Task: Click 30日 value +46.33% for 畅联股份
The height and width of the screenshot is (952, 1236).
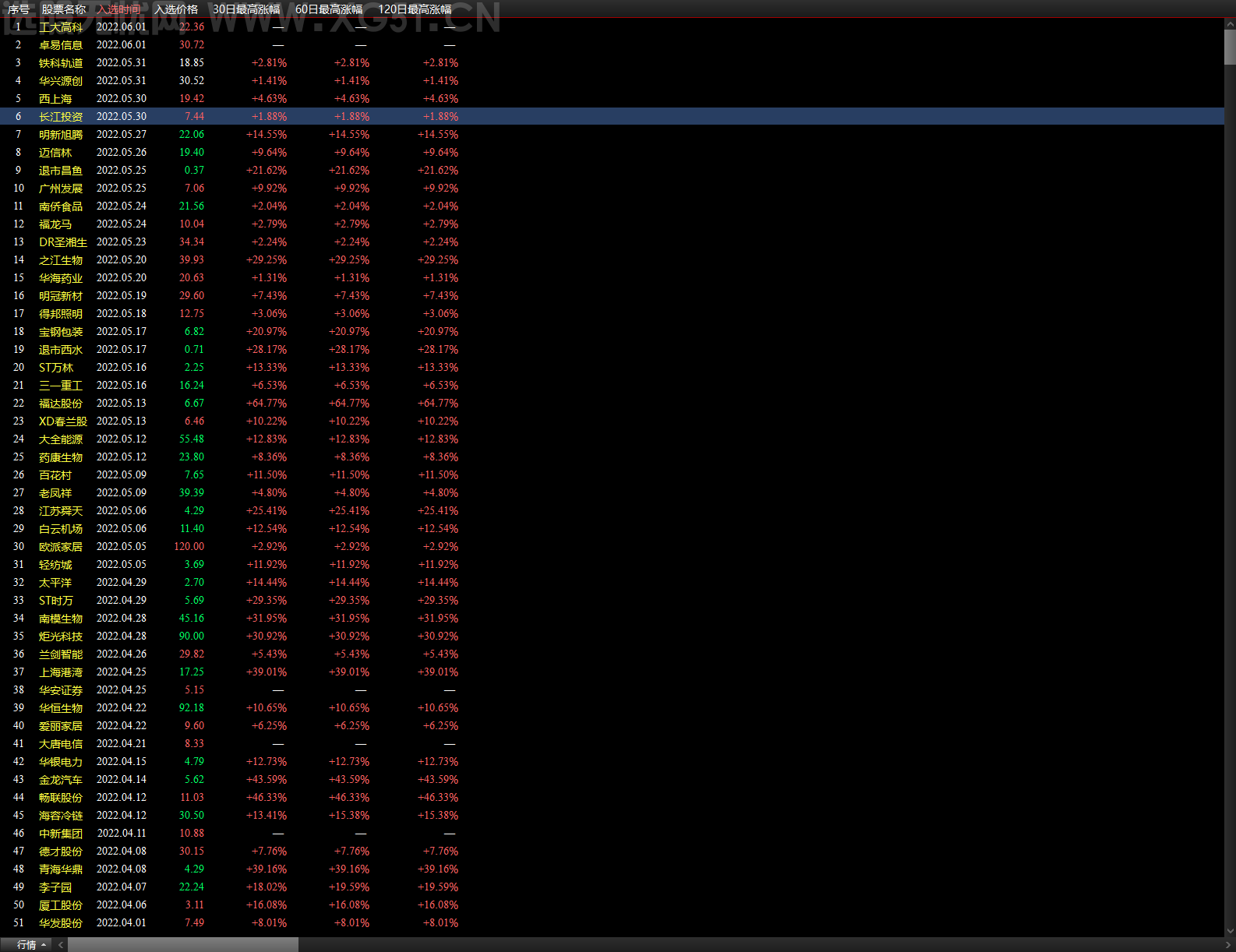Action: point(267,798)
